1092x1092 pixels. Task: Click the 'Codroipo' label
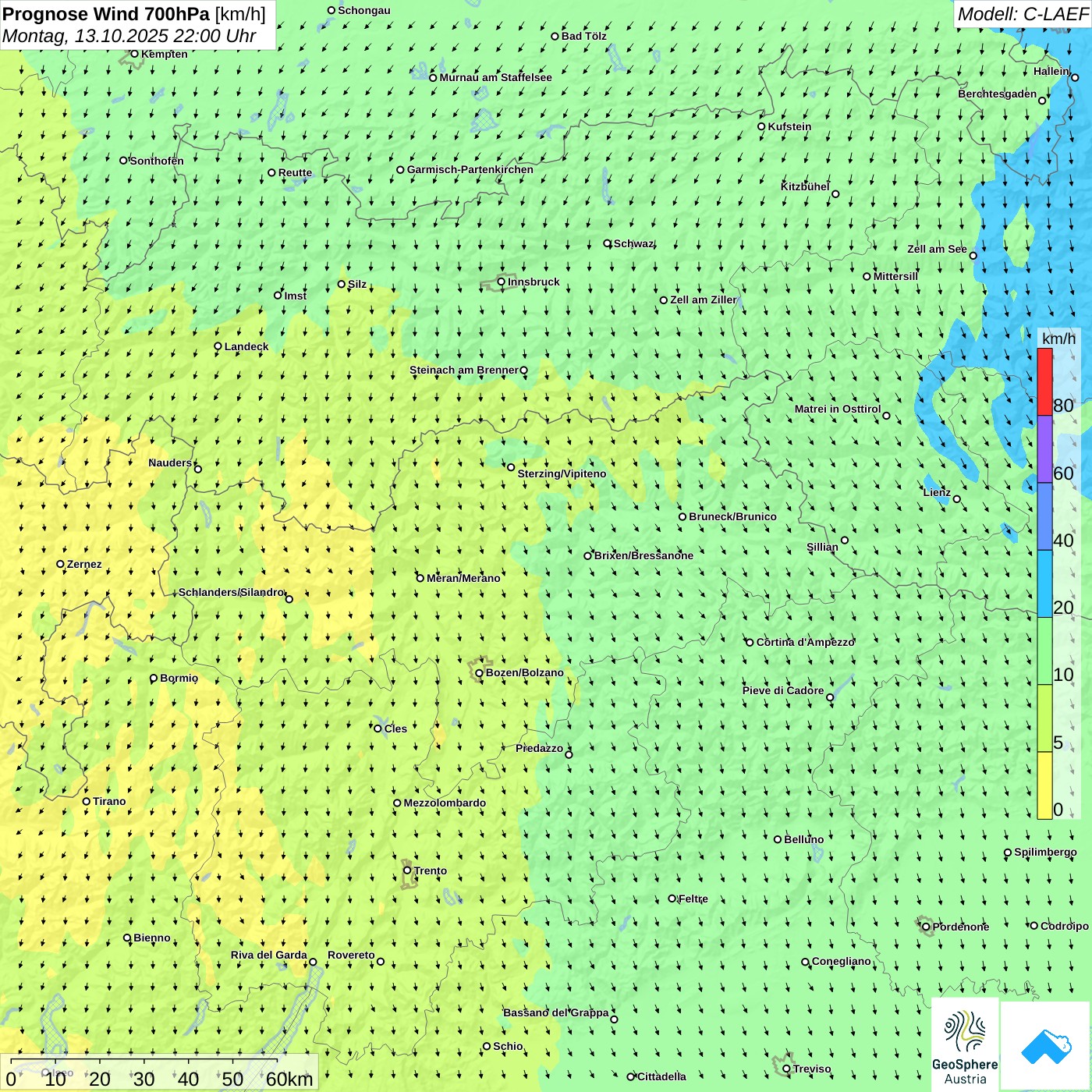(x=1065, y=926)
